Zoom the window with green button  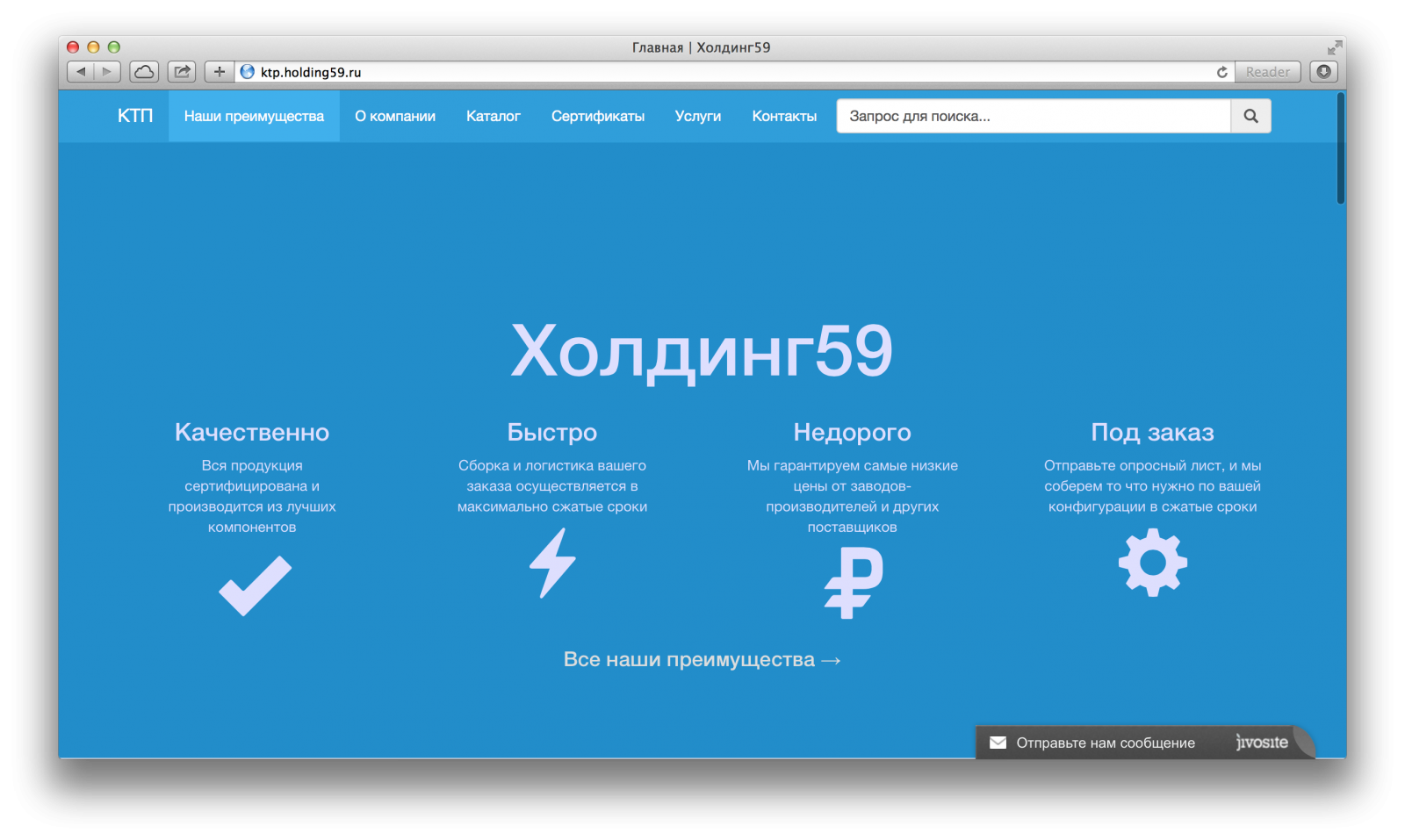coord(113,47)
